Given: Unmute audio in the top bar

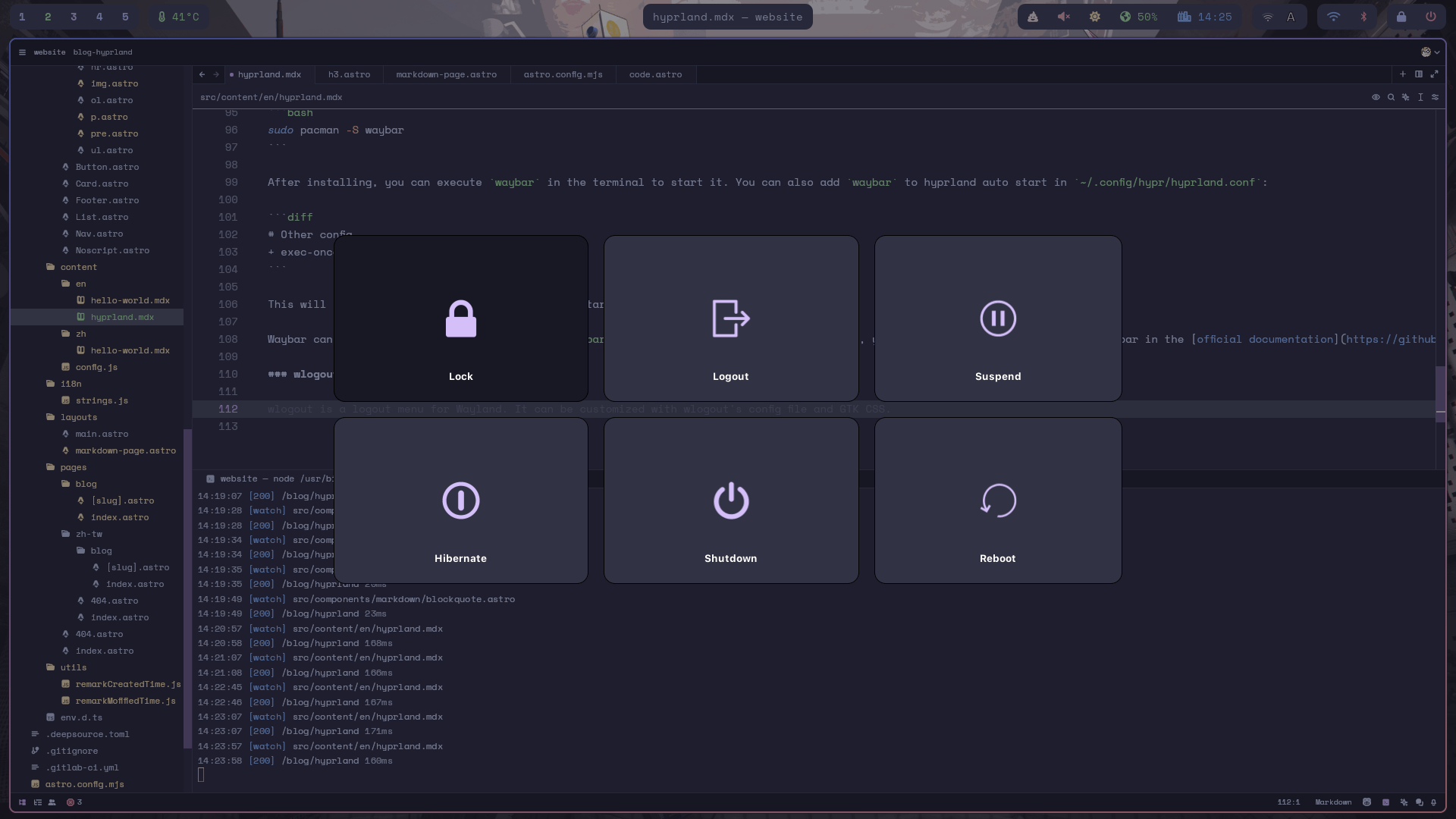Looking at the screenshot, I should [x=1063, y=16].
